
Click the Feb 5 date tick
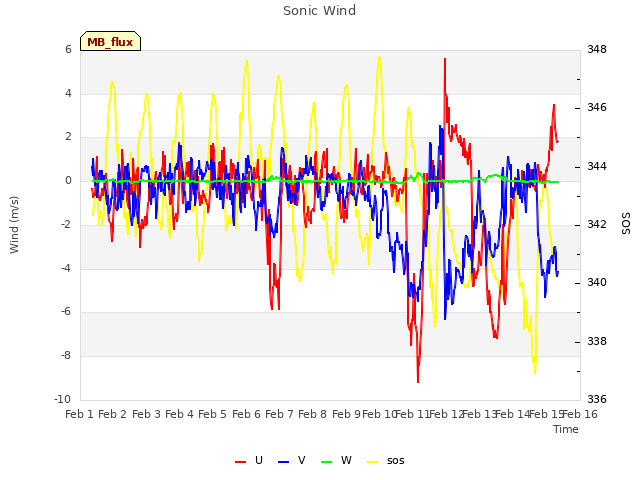tap(212, 414)
